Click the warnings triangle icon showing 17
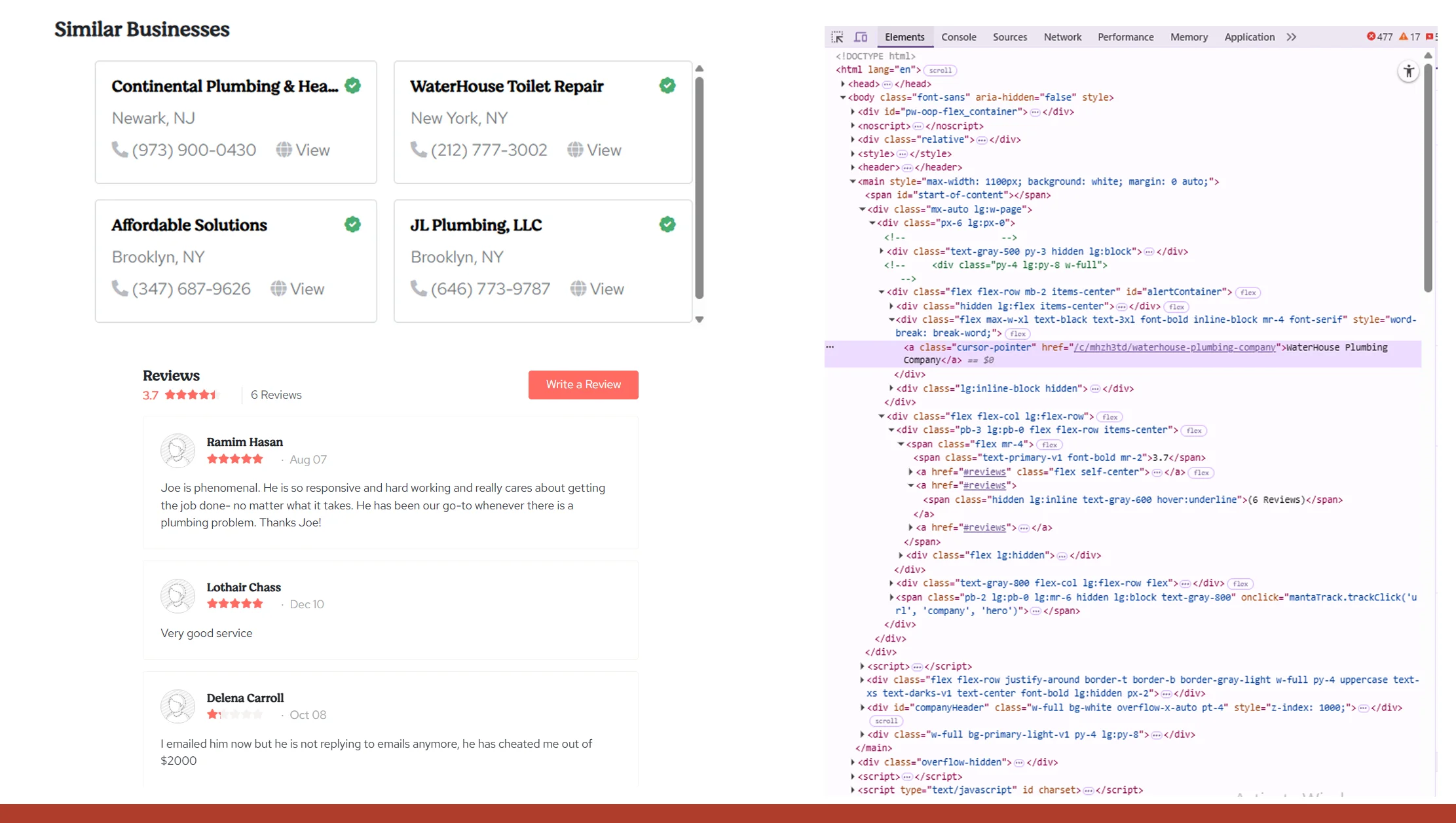The height and width of the screenshot is (823, 1456). pos(1408,37)
